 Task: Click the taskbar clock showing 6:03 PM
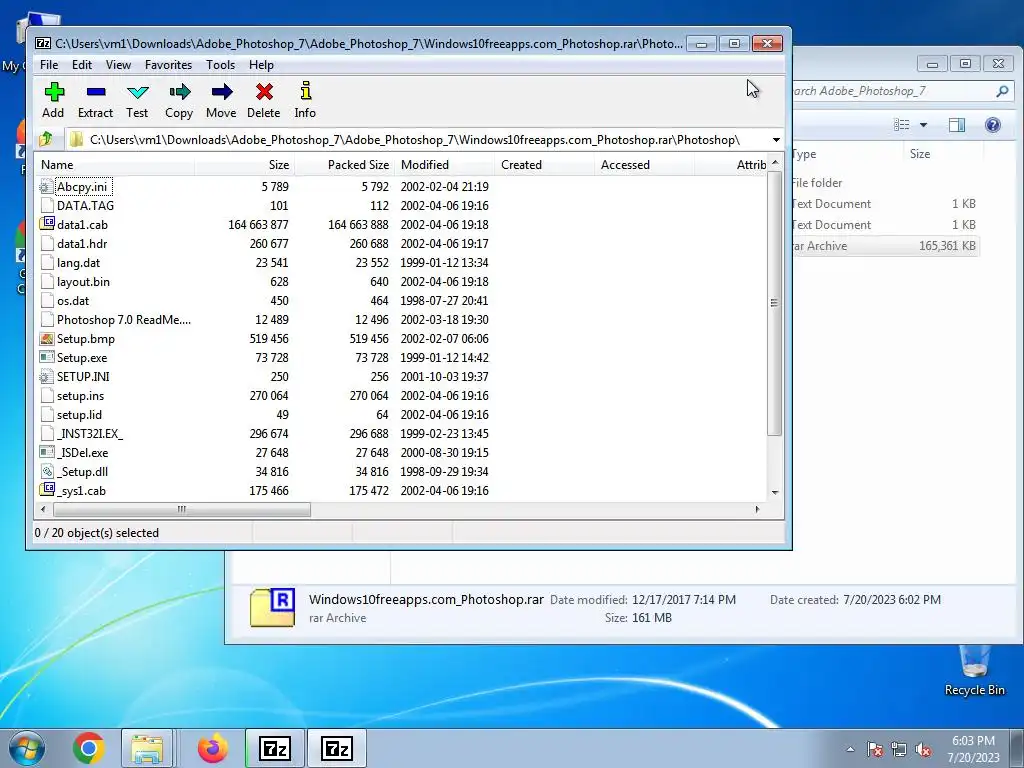[973, 748]
